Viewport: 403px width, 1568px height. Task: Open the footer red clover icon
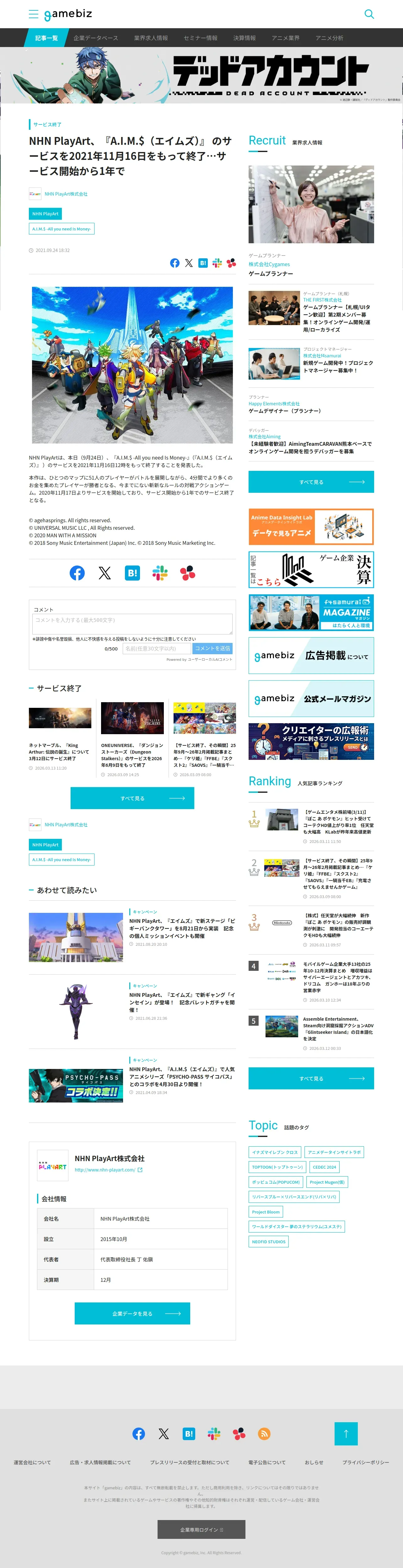[x=239, y=1434]
